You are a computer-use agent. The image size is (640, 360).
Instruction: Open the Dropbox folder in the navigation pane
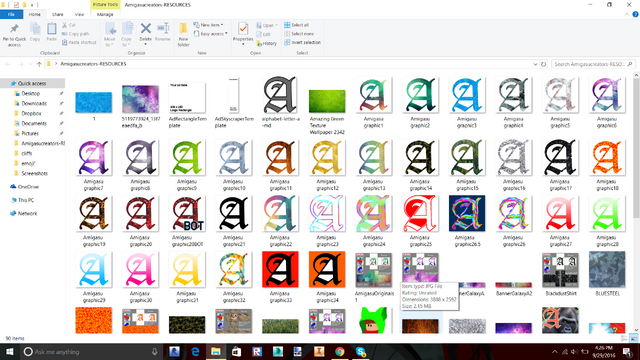click(x=32, y=113)
